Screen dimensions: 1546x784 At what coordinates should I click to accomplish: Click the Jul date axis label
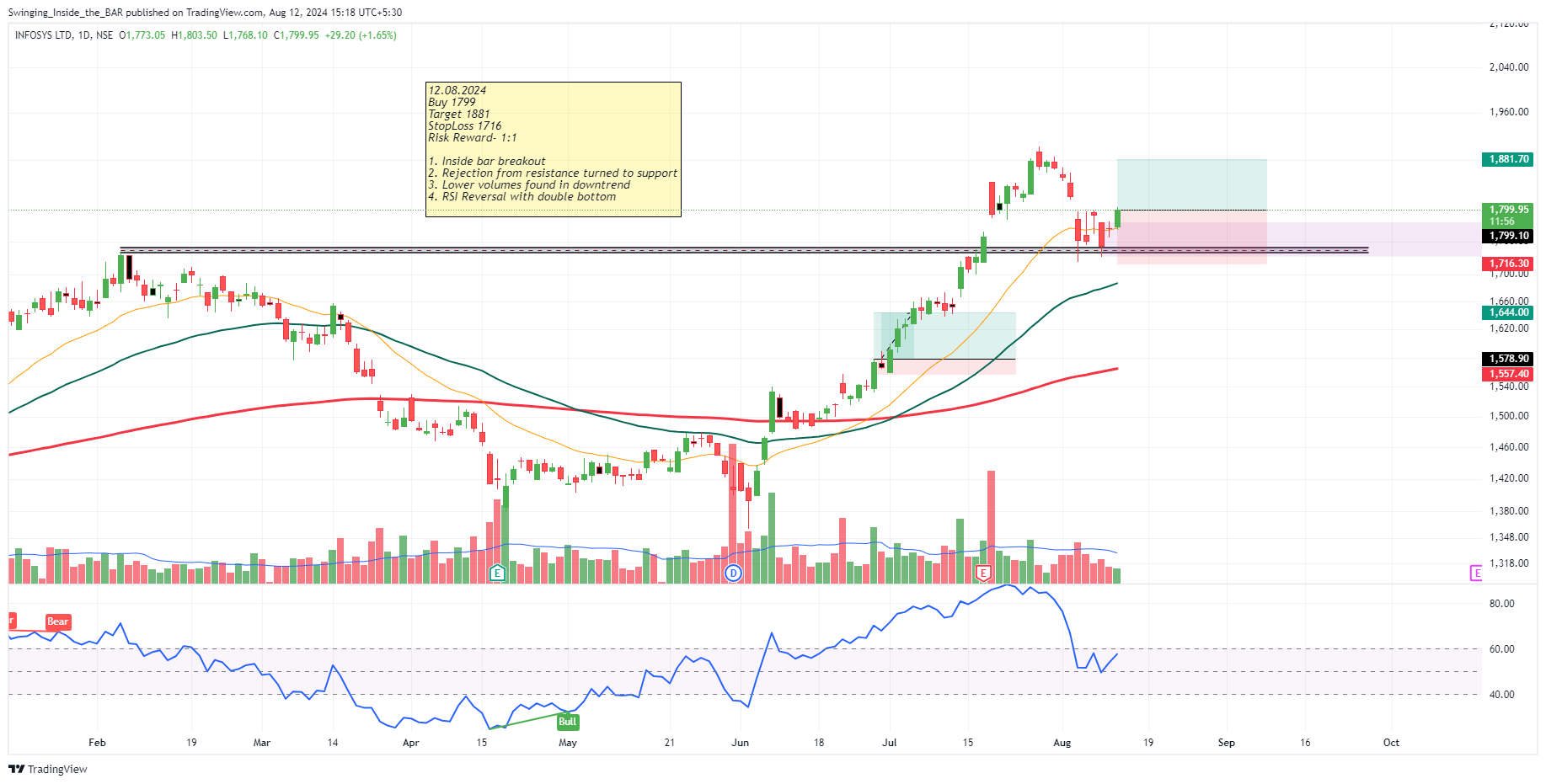click(x=889, y=743)
